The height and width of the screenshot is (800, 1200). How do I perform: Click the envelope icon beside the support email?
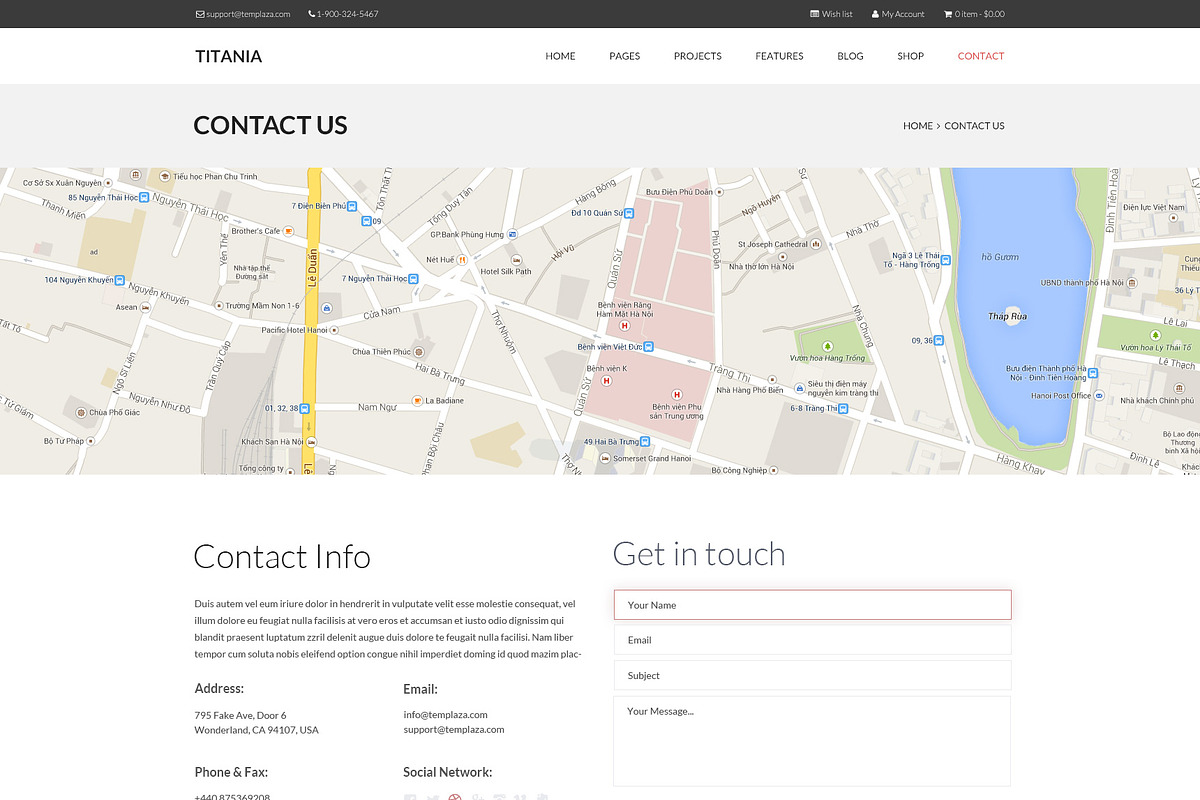pos(200,14)
